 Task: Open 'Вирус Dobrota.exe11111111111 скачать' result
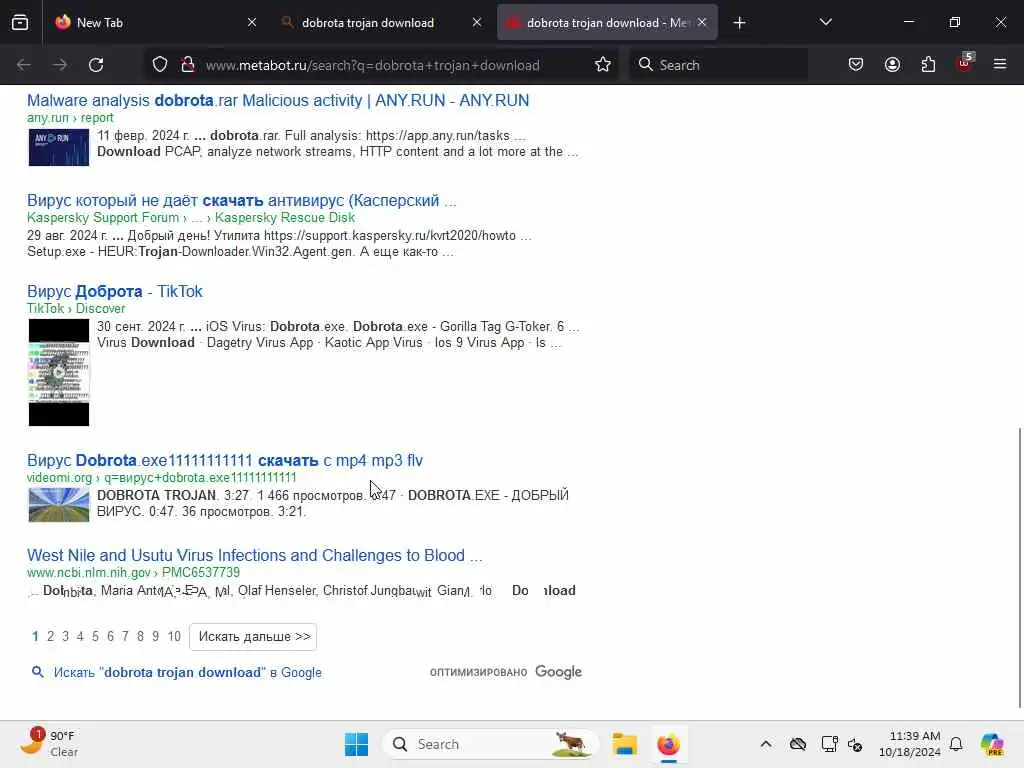225,460
